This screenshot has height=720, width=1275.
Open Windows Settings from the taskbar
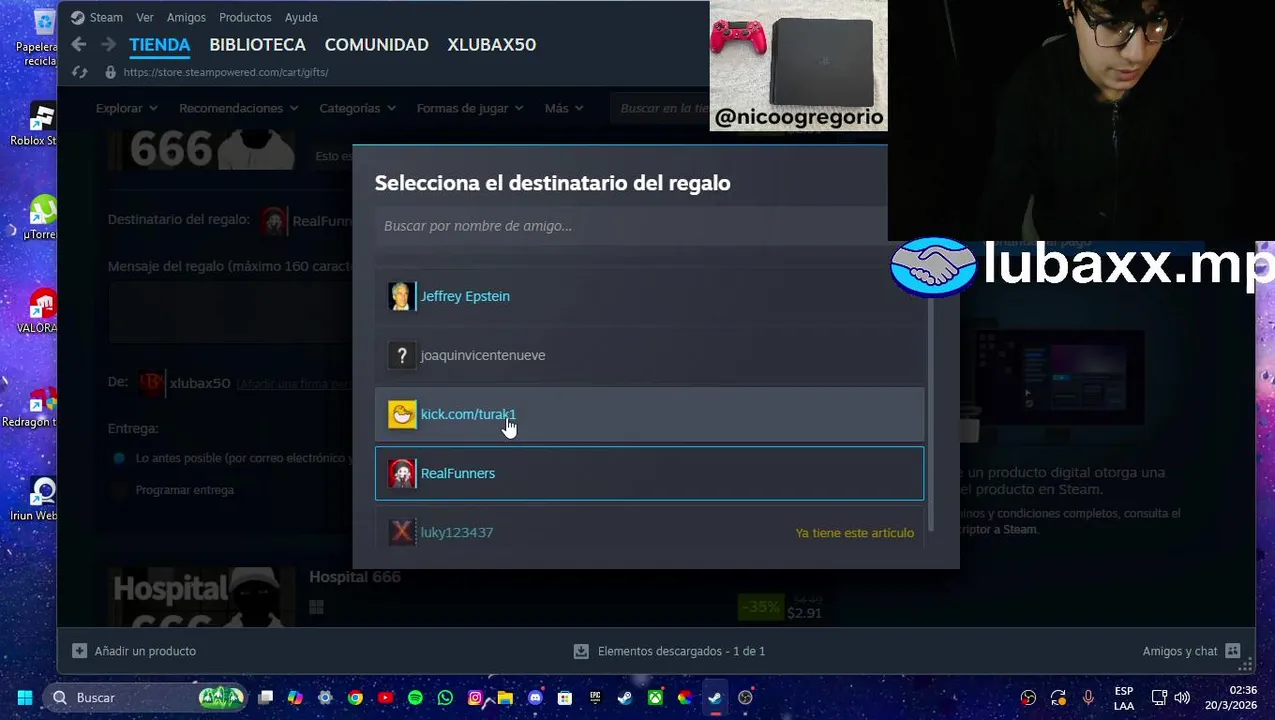[325, 698]
